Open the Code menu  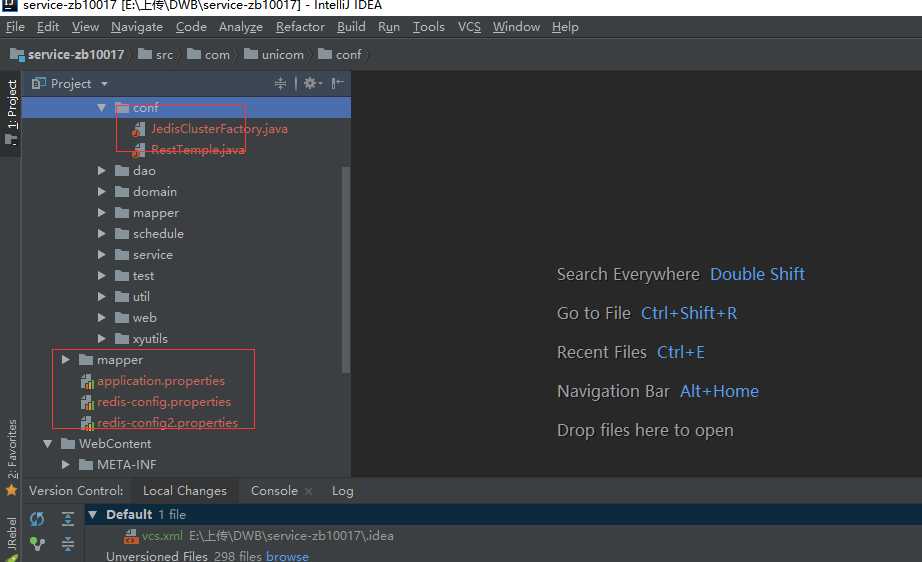pos(191,27)
